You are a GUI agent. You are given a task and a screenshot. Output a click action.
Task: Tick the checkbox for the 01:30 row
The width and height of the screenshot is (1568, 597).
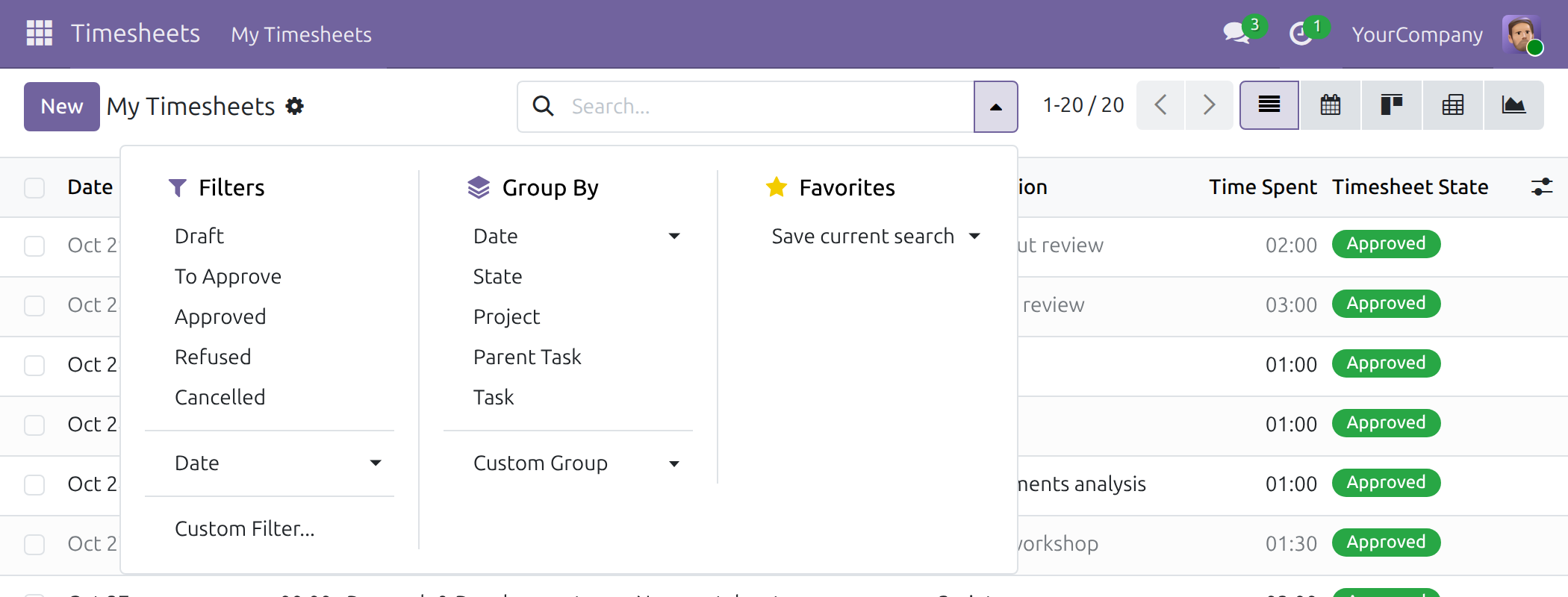pos(34,544)
